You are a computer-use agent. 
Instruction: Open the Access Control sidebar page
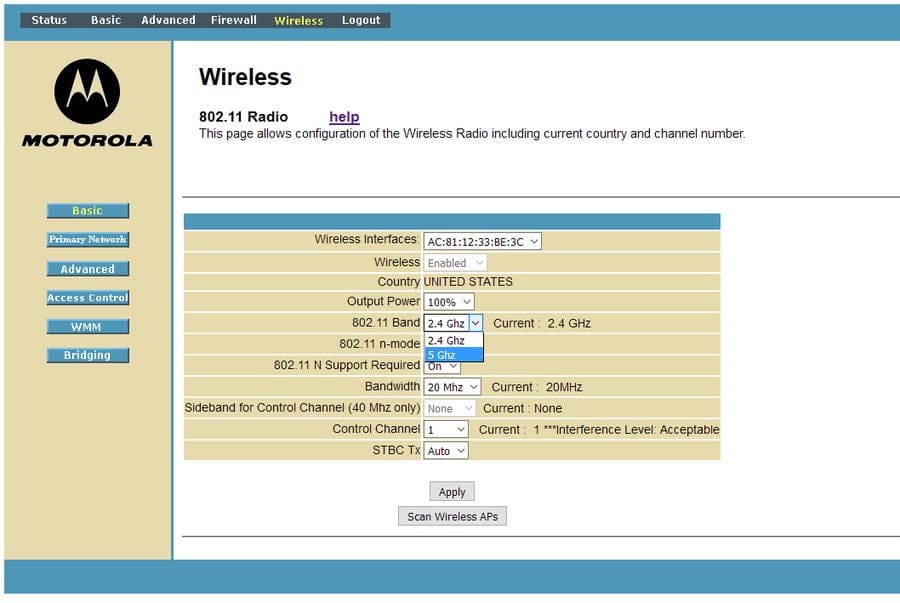88,298
